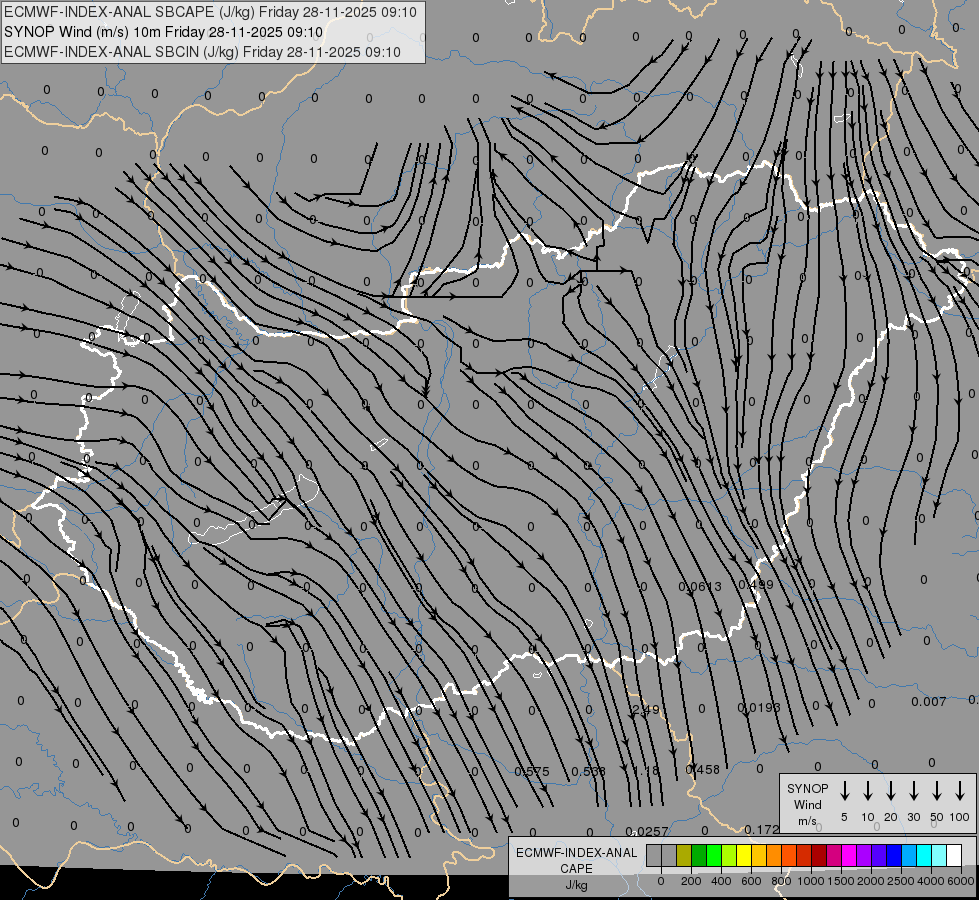Click the 30 m/s wind arrow in legend
Image resolution: width=979 pixels, height=900 pixels.
click(913, 791)
